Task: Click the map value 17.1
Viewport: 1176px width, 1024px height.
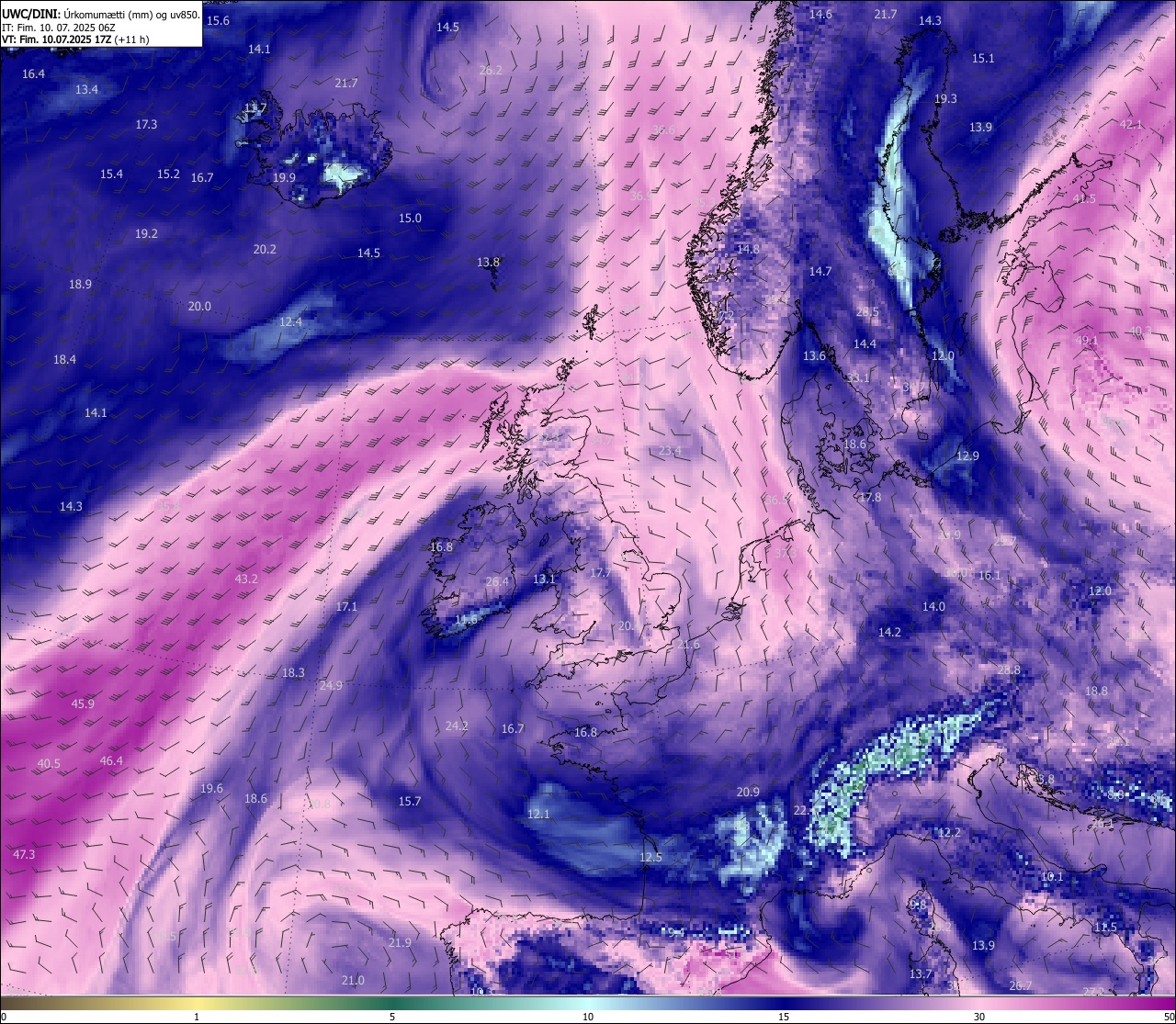Action: tap(346, 606)
